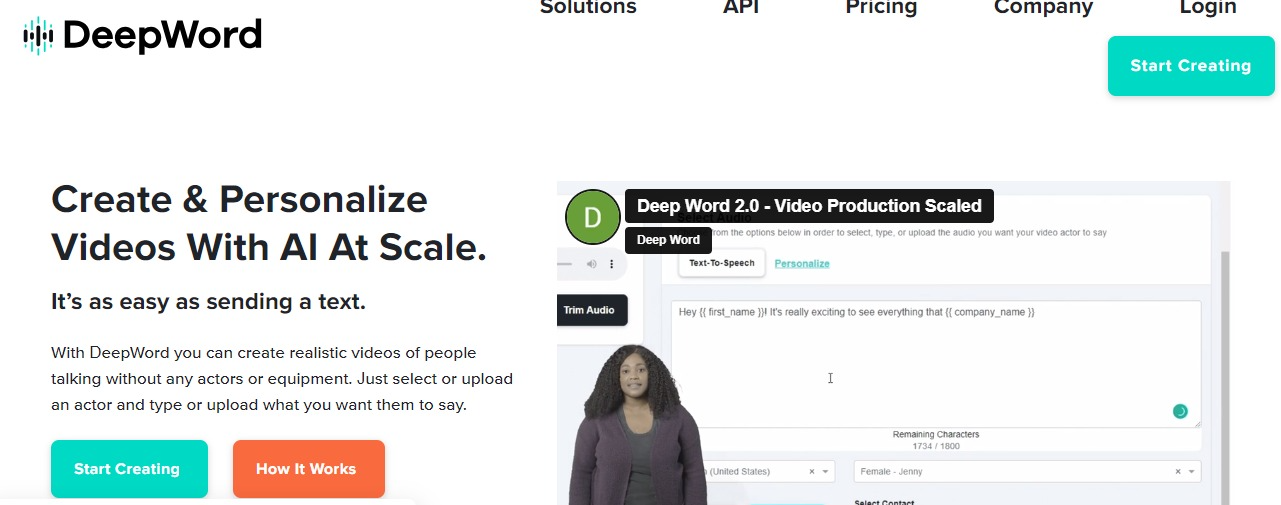Viewport: 1281px width, 505px height.
Task: Click the Login link
Action: tap(1208, 8)
